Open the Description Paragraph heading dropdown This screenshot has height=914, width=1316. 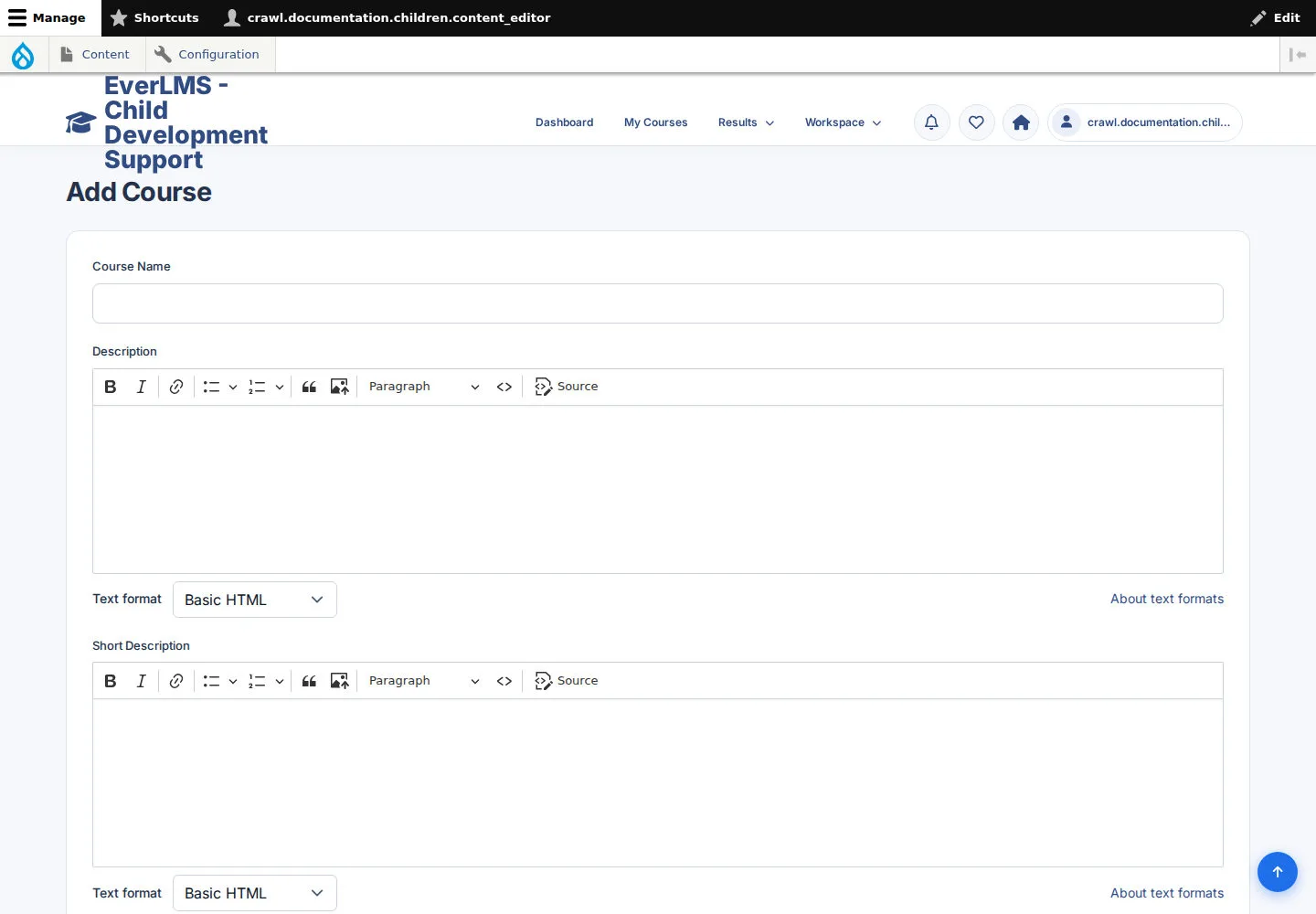424,387
